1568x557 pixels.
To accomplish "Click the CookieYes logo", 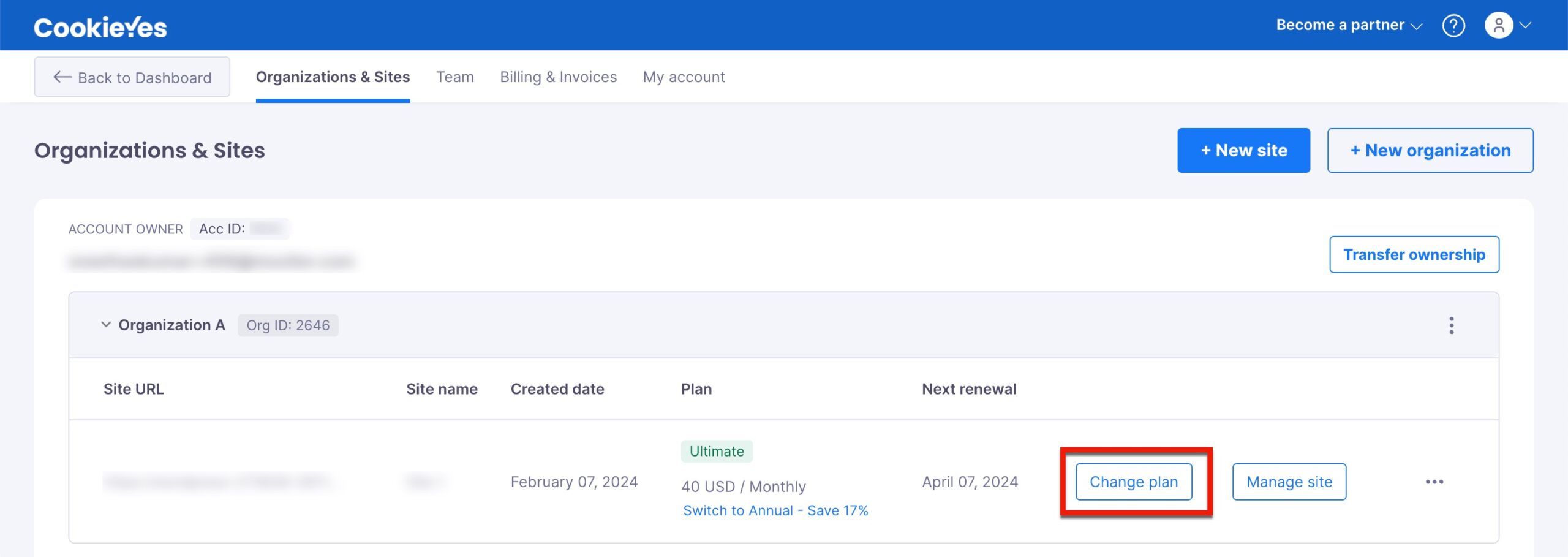I will (100, 27).
